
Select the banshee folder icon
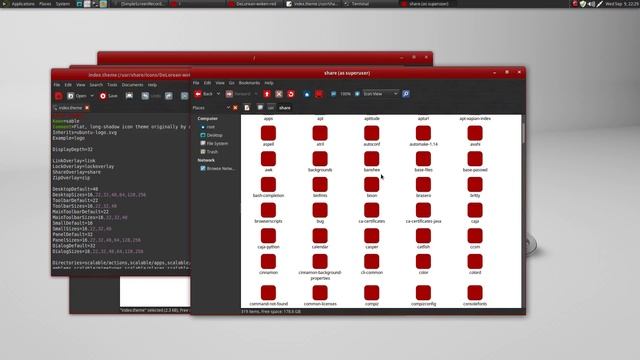pos(371,159)
